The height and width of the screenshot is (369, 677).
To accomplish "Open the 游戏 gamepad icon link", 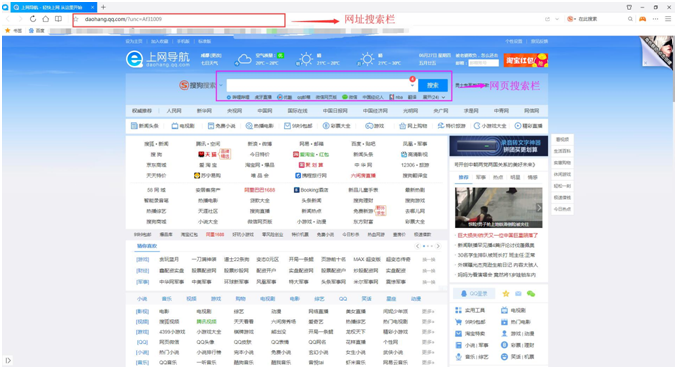I will (374, 126).
